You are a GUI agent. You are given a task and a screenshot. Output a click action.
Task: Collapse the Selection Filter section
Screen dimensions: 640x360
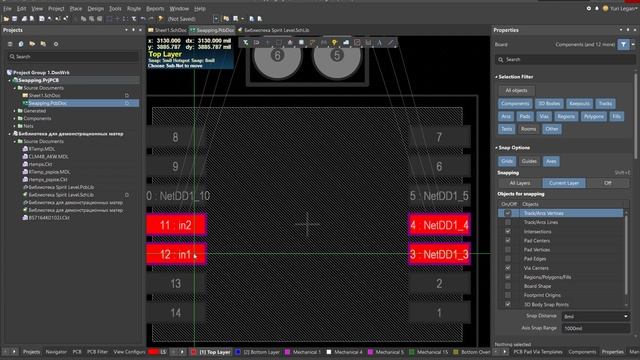[497, 77]
